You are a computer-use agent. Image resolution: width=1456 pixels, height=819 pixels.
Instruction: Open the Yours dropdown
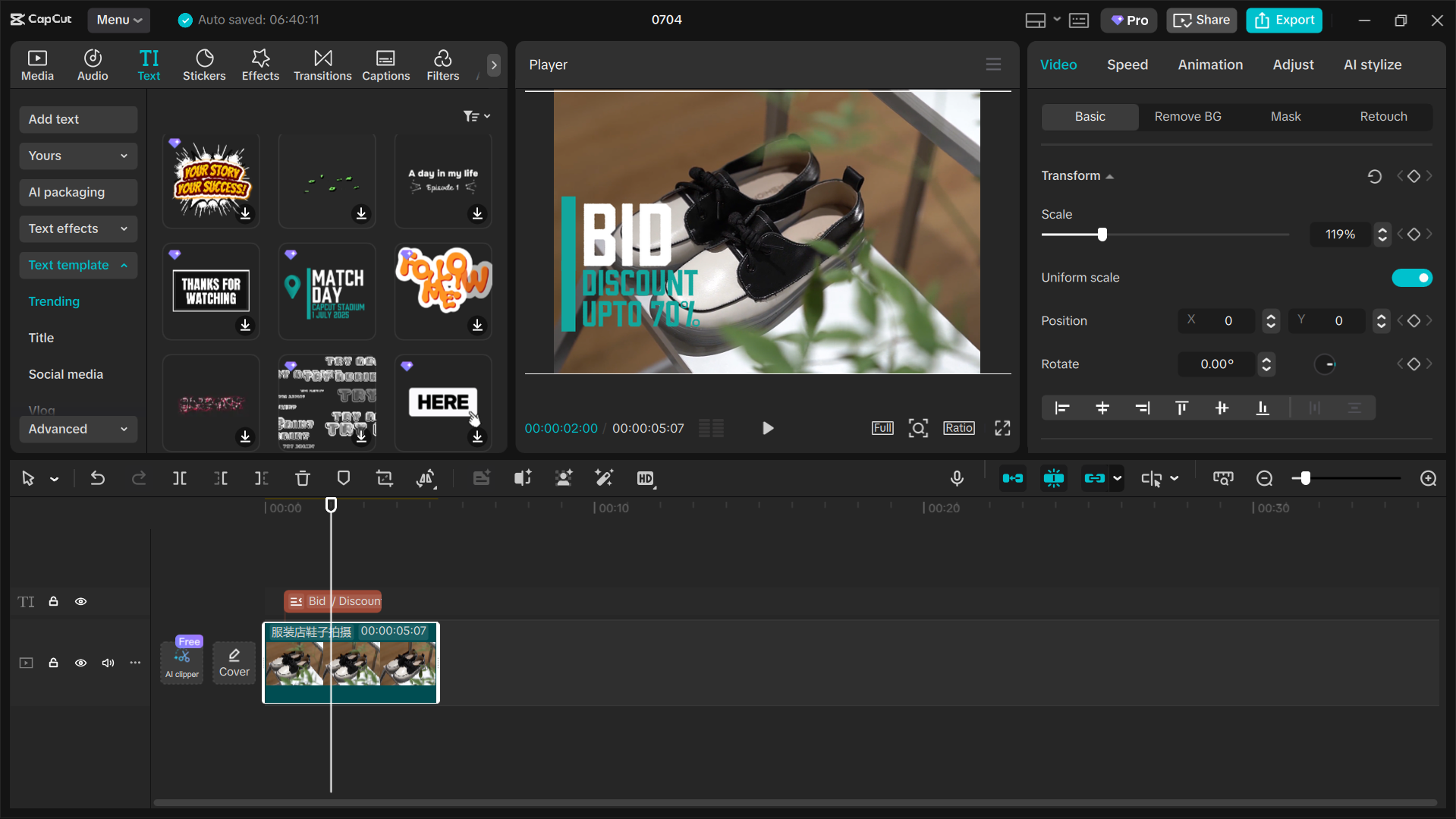click(78, 156)
